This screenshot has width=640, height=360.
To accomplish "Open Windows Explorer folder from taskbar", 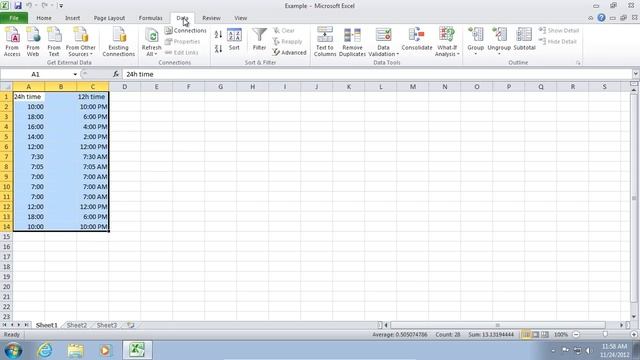I will pos(76,350).
